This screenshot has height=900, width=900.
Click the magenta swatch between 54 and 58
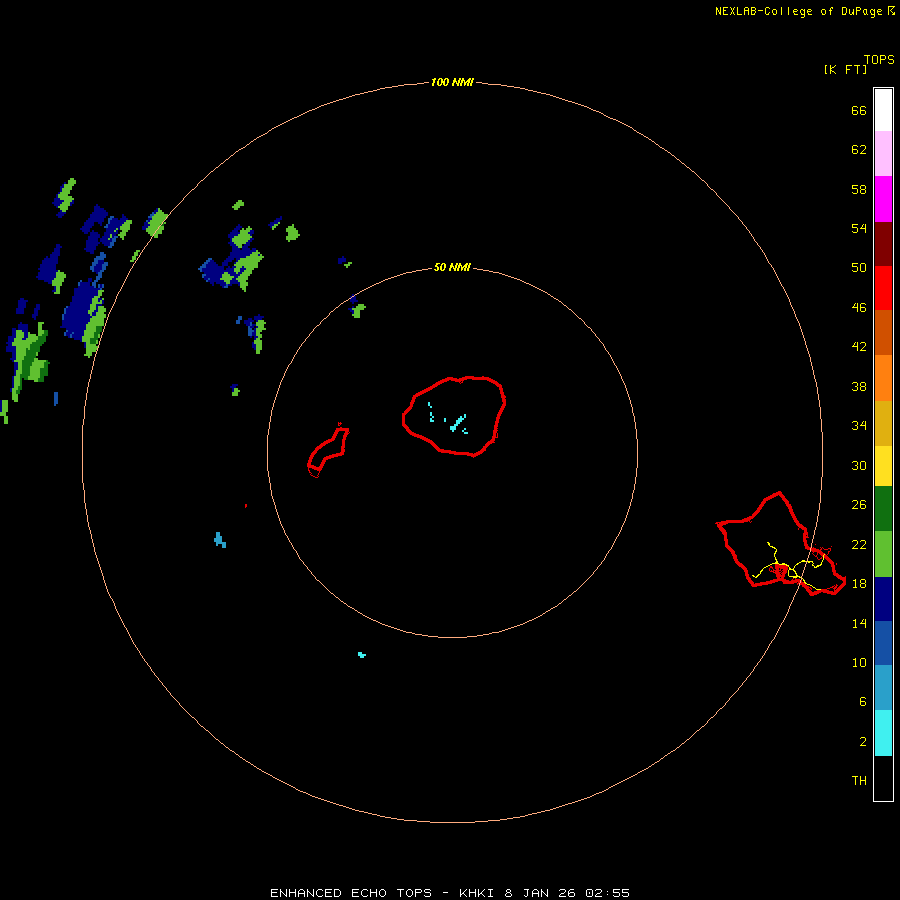click(x=883, y=199)
